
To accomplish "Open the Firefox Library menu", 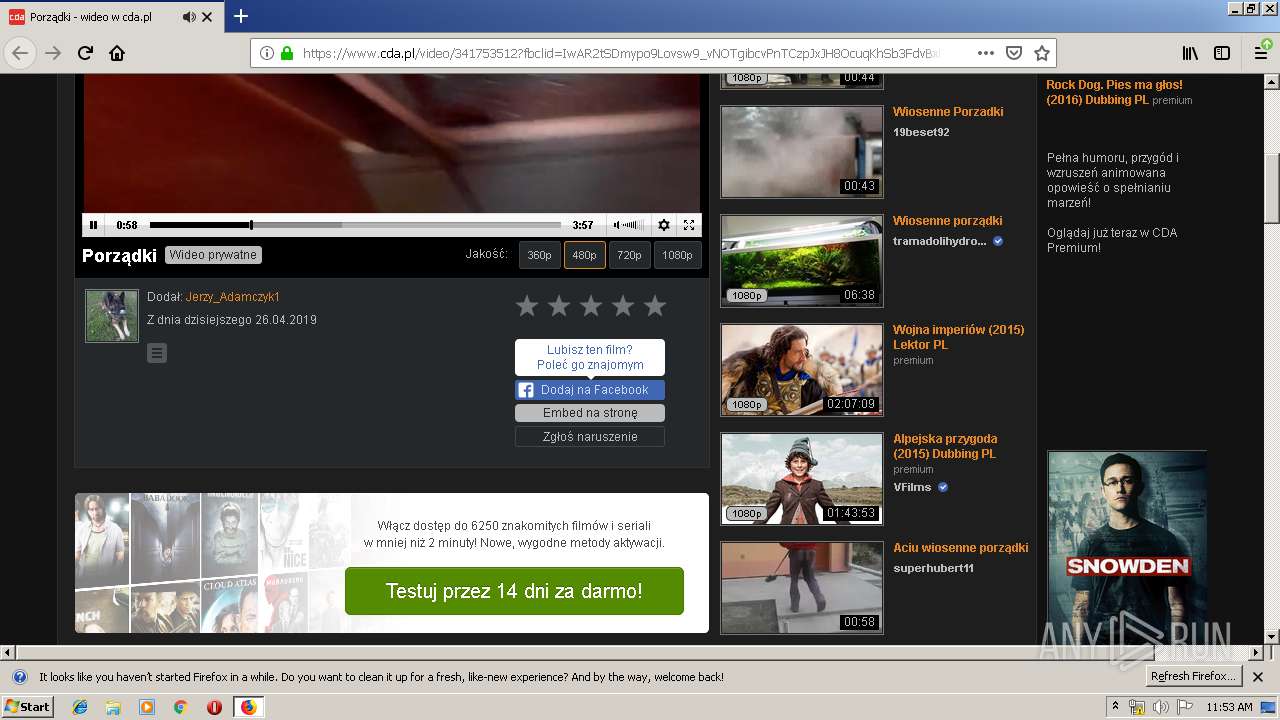I will coord(1190,53).
